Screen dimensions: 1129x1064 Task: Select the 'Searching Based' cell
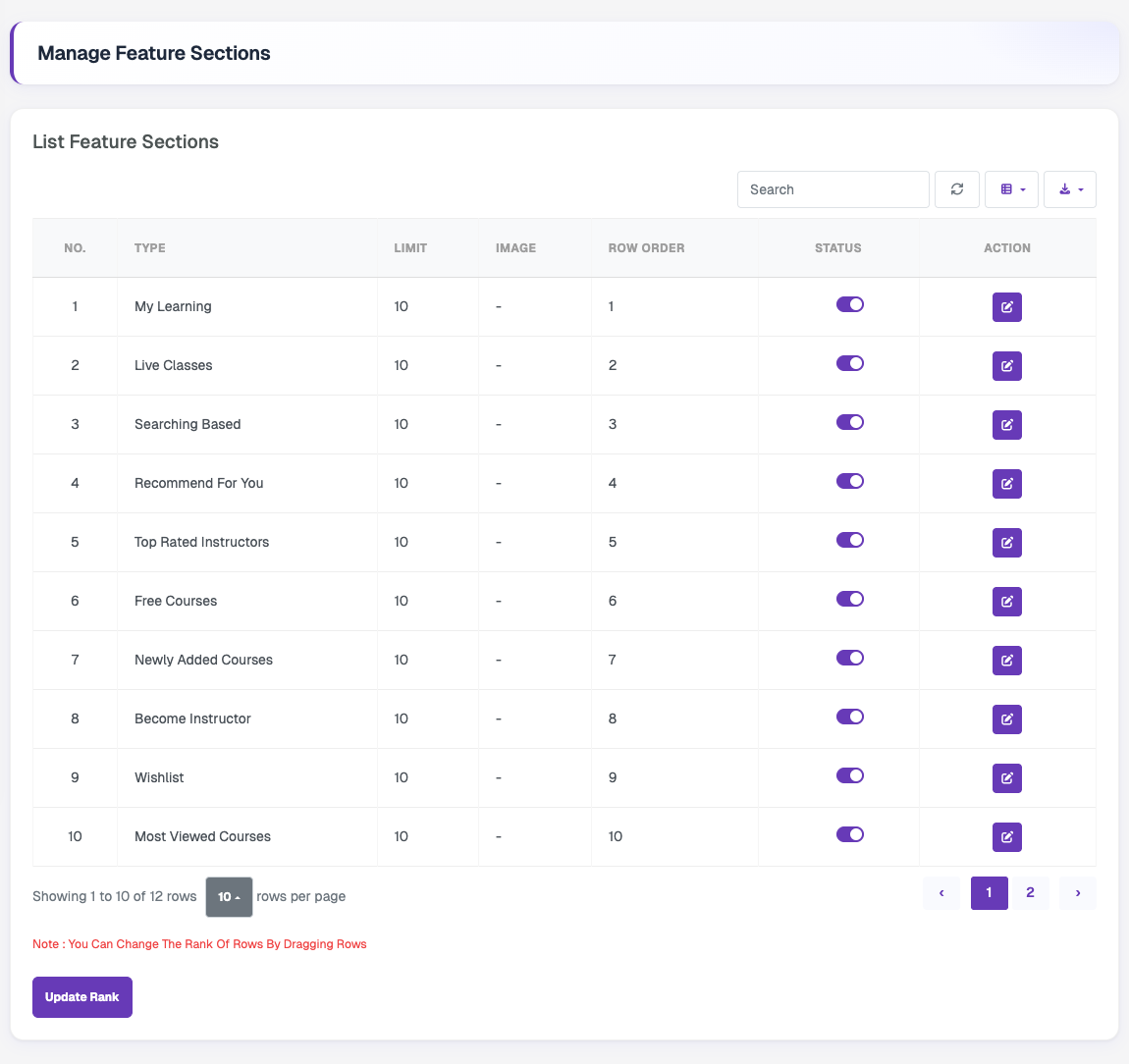(x=247, y=425)
